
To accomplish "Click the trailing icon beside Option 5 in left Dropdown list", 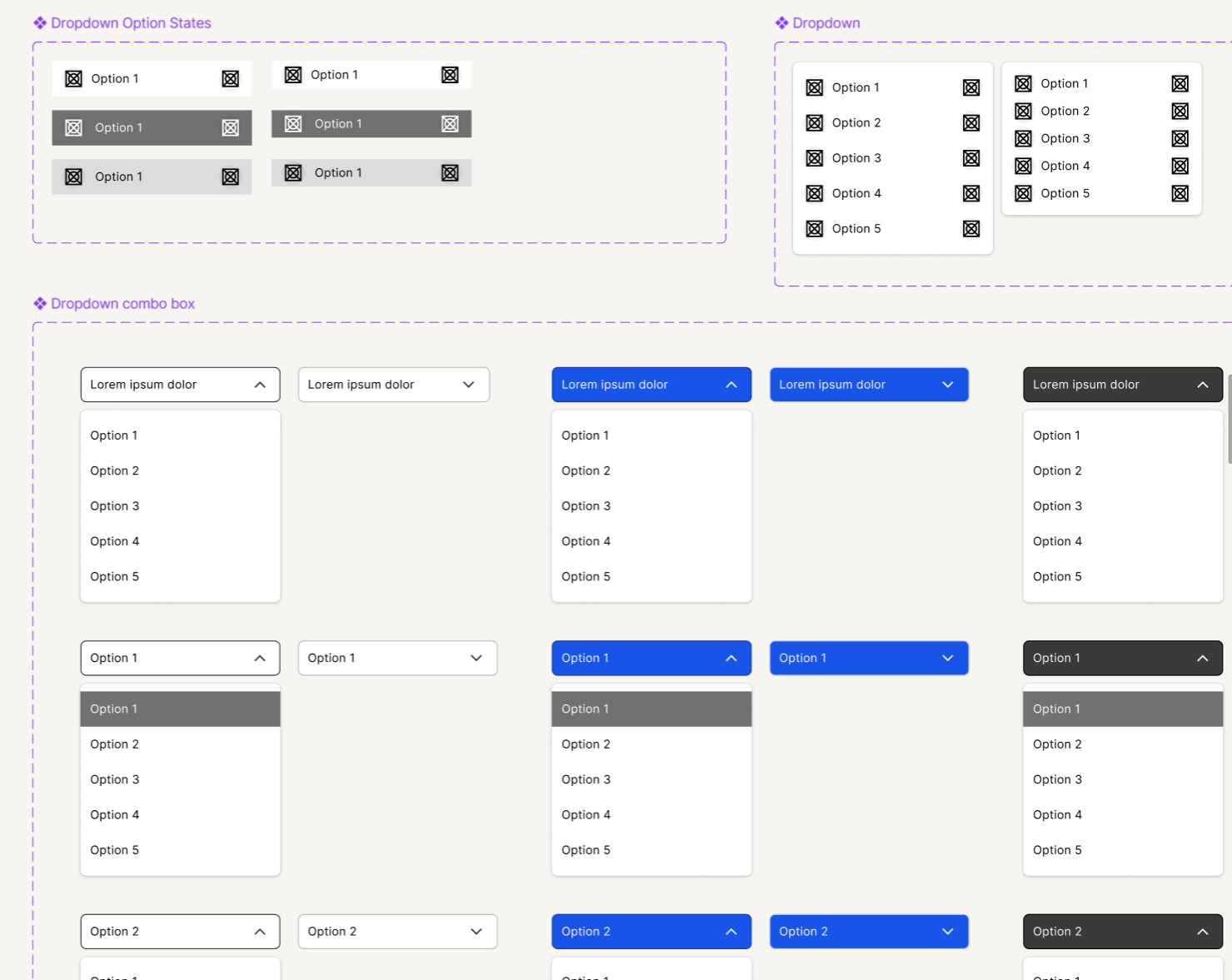I will pos(971,228).
